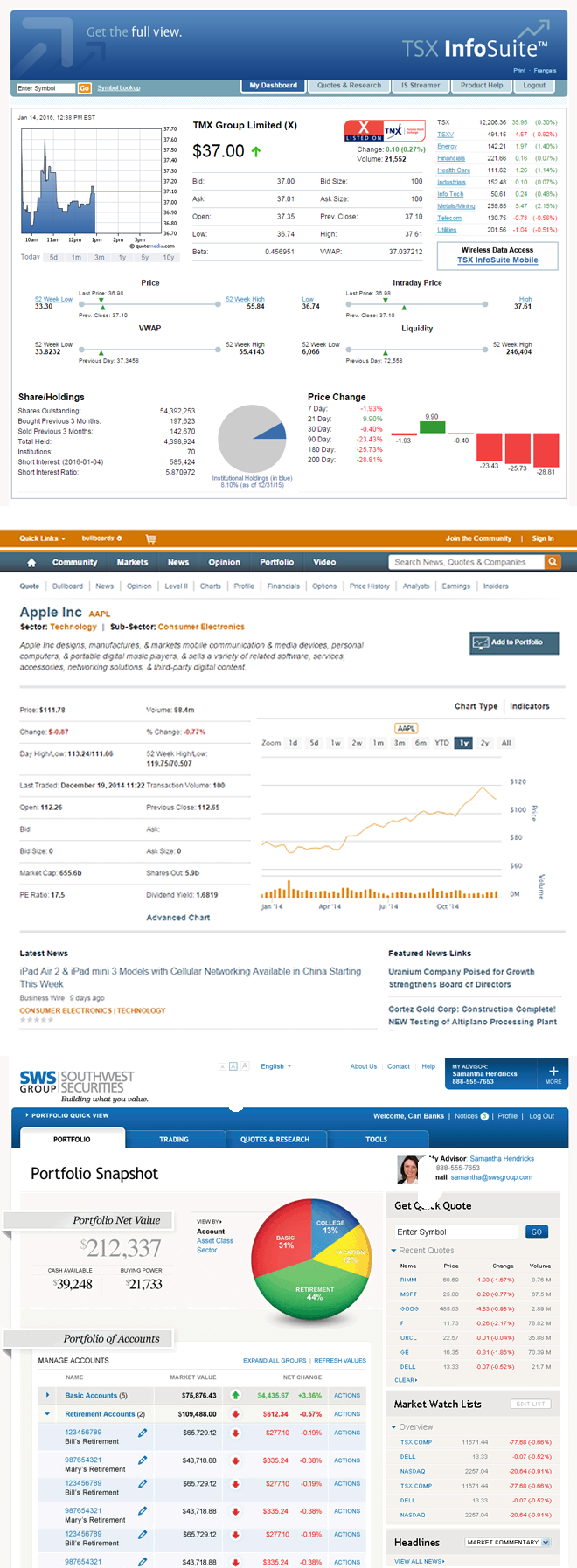This screenshot has height=1568, width=577.
Task: Select the 1y zoom range option
Action: (463, 743)
